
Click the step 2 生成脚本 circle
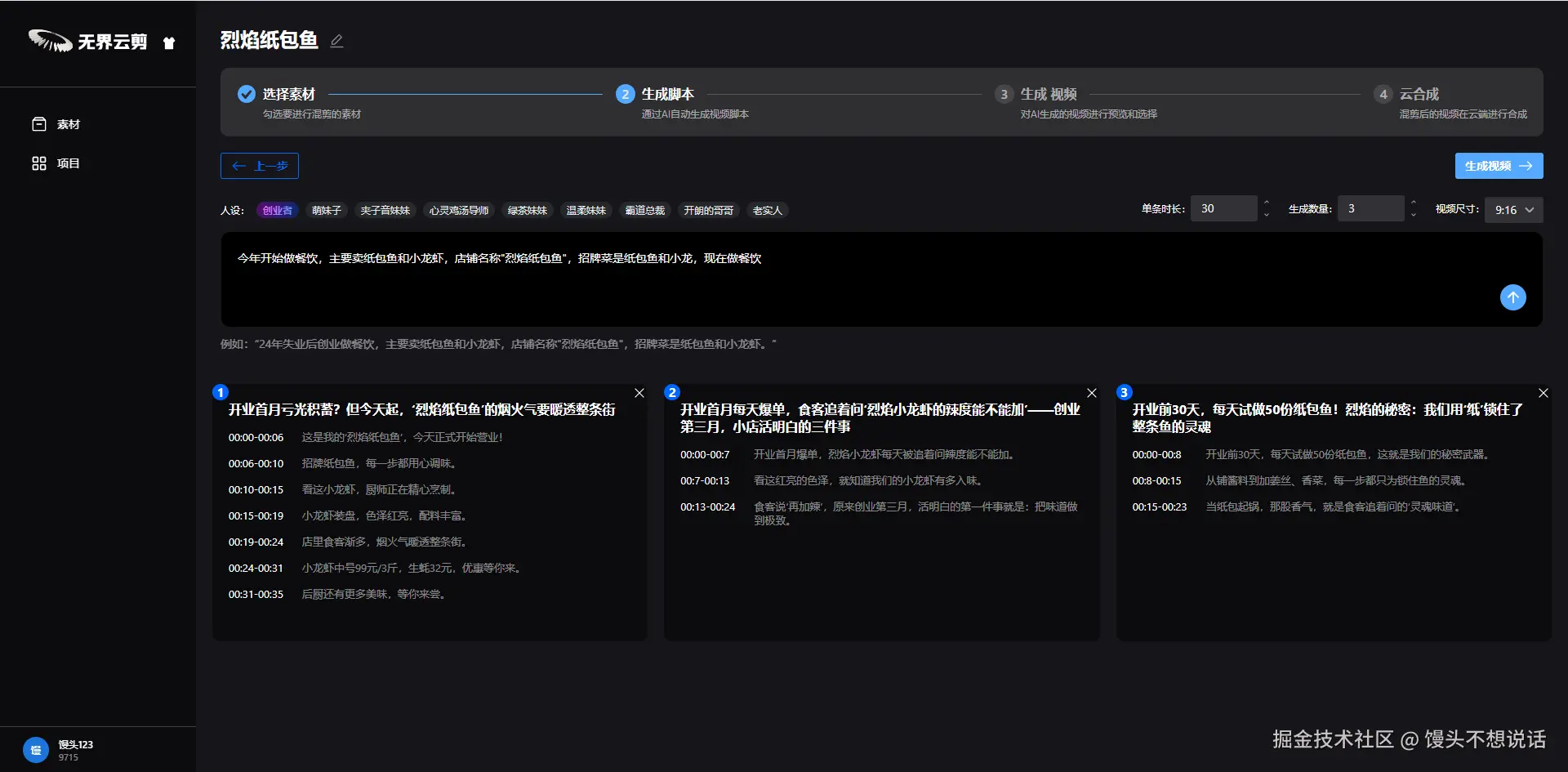626,94
